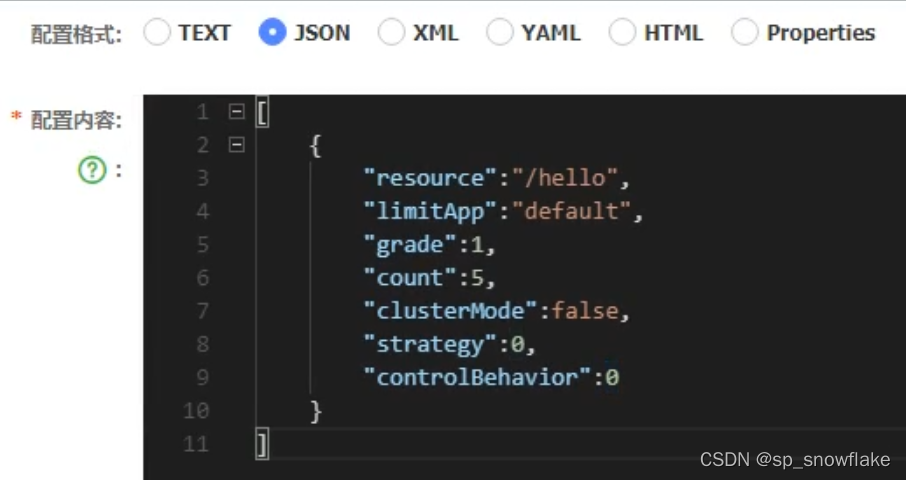Click the 配置格式 label

click(x=76, y=34)
